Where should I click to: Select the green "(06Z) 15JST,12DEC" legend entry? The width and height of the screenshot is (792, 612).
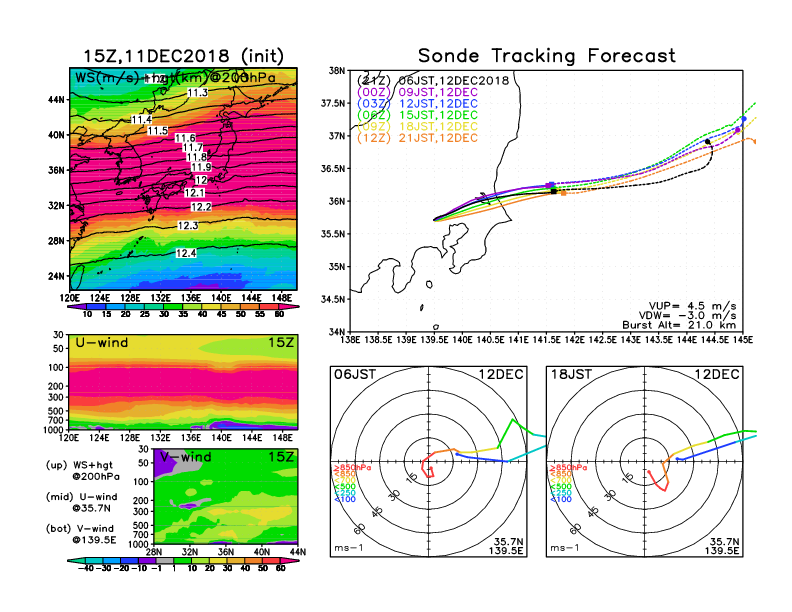417,115
